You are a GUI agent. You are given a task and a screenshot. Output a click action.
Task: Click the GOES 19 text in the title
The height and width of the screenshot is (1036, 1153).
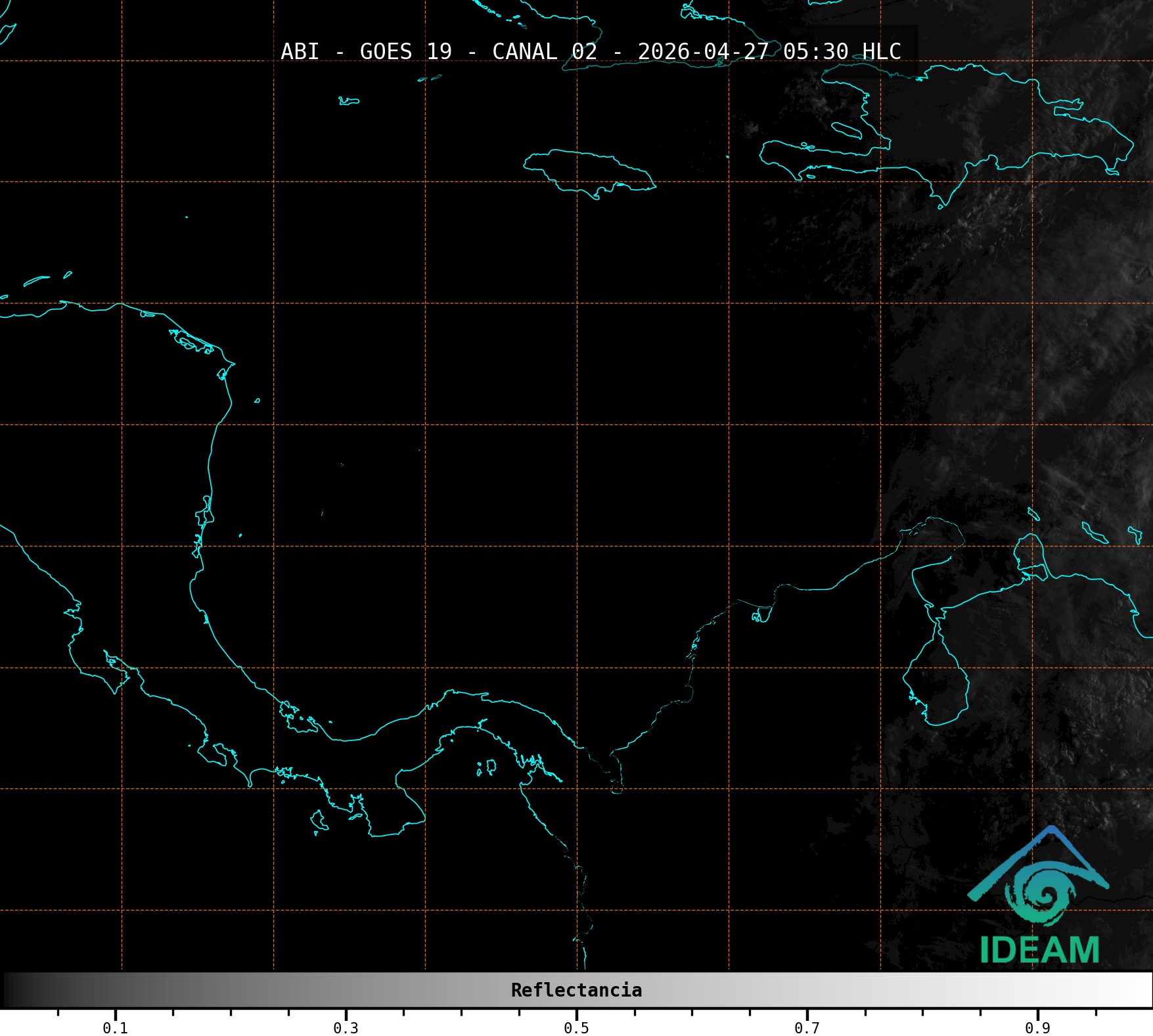click(405, 52)
